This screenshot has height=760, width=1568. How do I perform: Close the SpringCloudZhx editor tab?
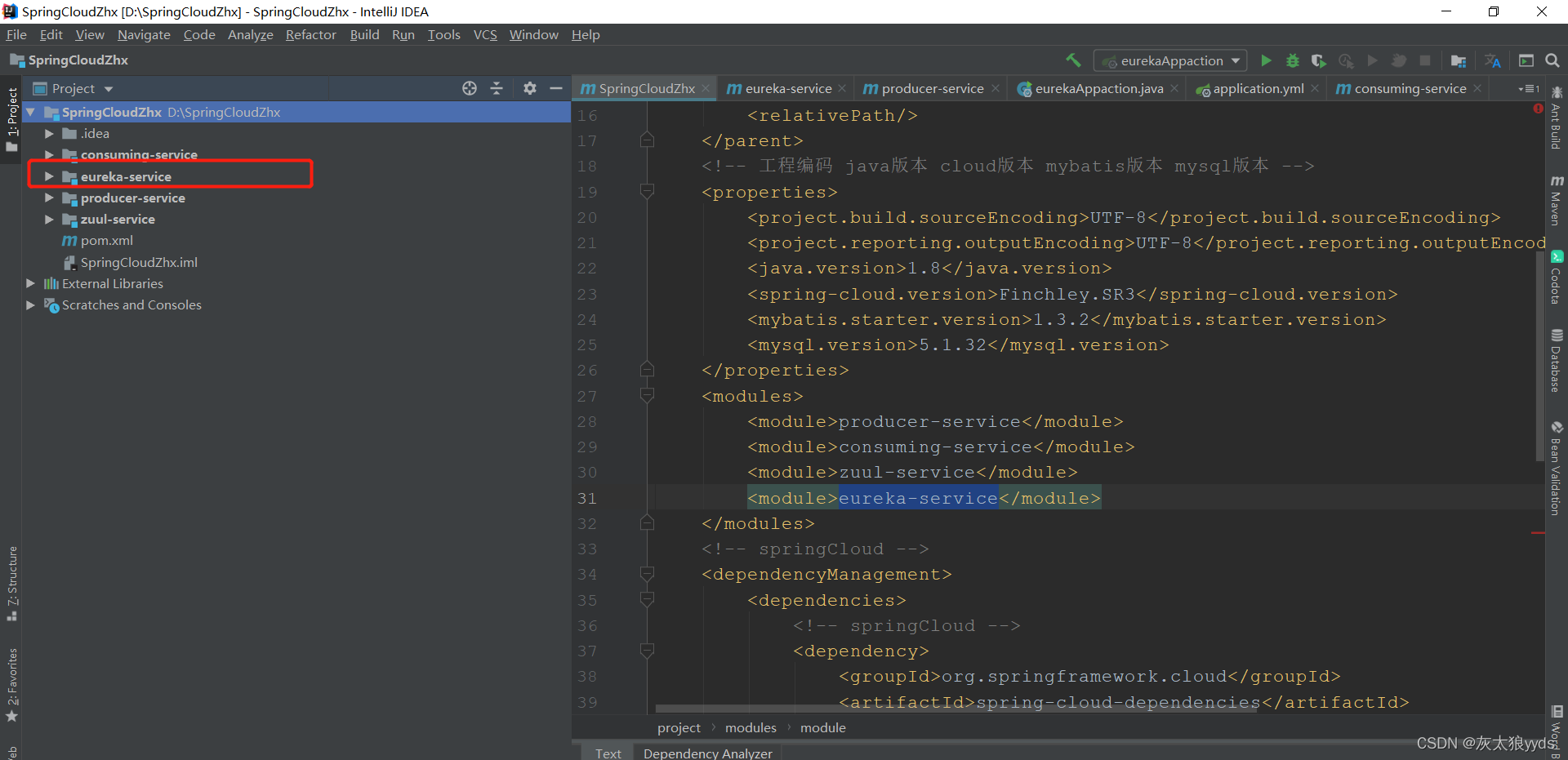click(706, 88)
